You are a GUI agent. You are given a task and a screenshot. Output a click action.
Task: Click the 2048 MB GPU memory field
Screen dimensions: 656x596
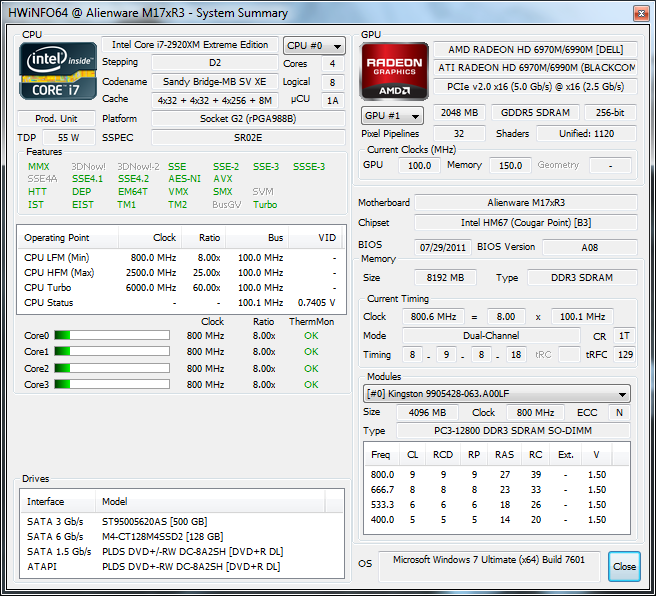(459, 113)
